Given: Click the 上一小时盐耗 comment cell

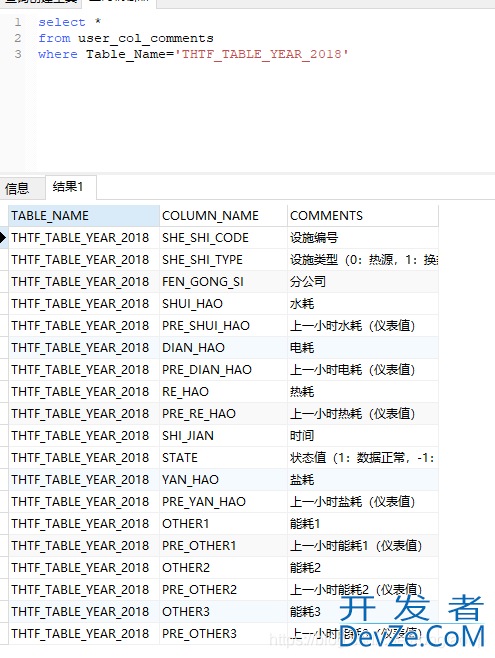Looking at the screenshot, I should click(x=363, y=501).
